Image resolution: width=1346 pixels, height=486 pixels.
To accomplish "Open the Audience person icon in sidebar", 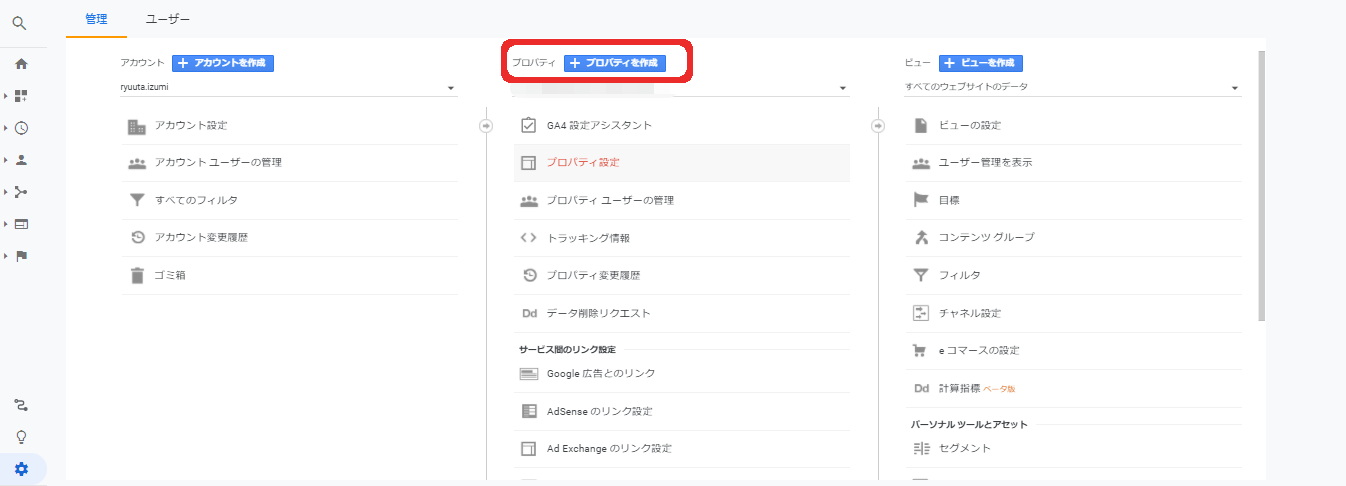I will click(21, 160).
